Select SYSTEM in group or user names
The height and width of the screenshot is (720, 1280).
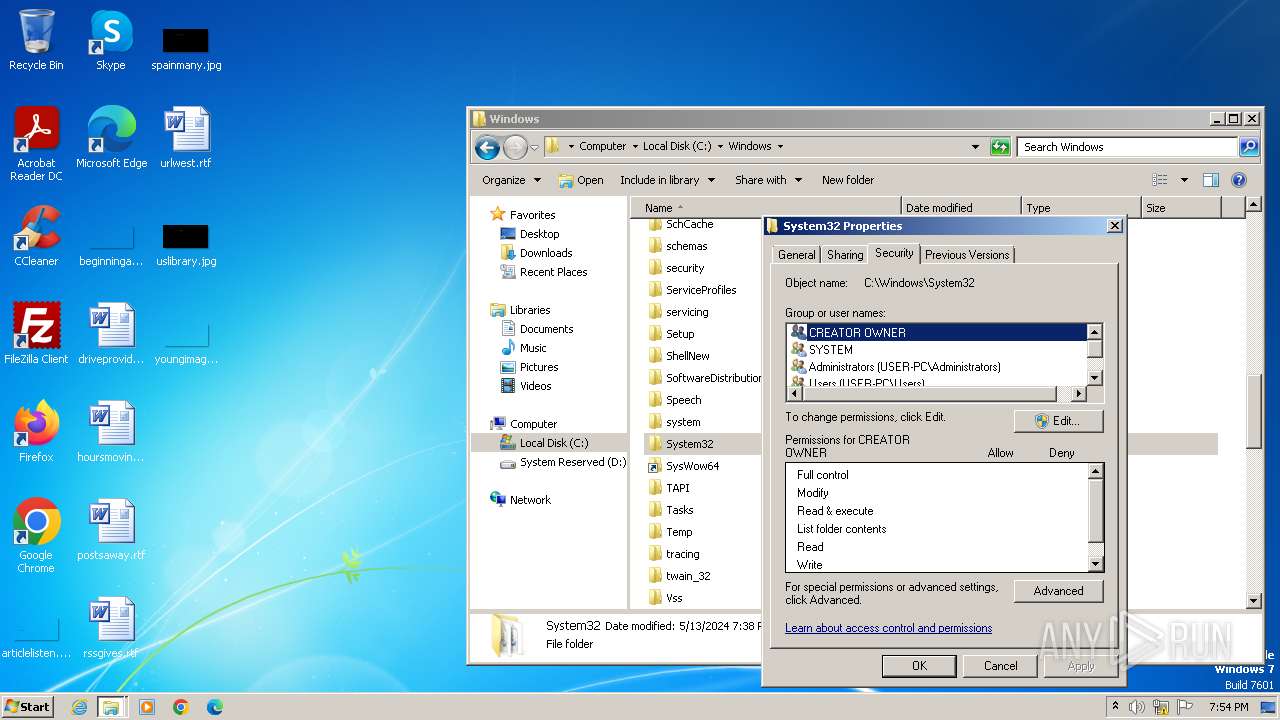point(830,350)
